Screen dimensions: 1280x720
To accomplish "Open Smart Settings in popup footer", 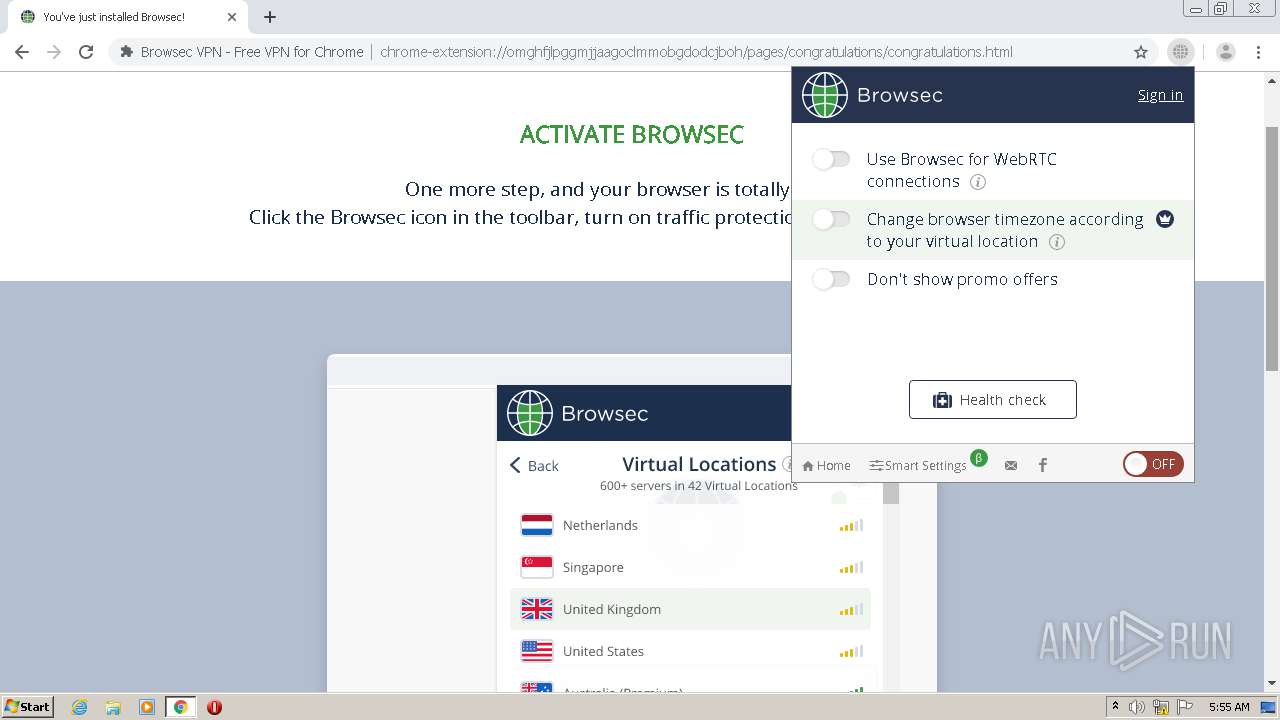I will tap(918, 465).
